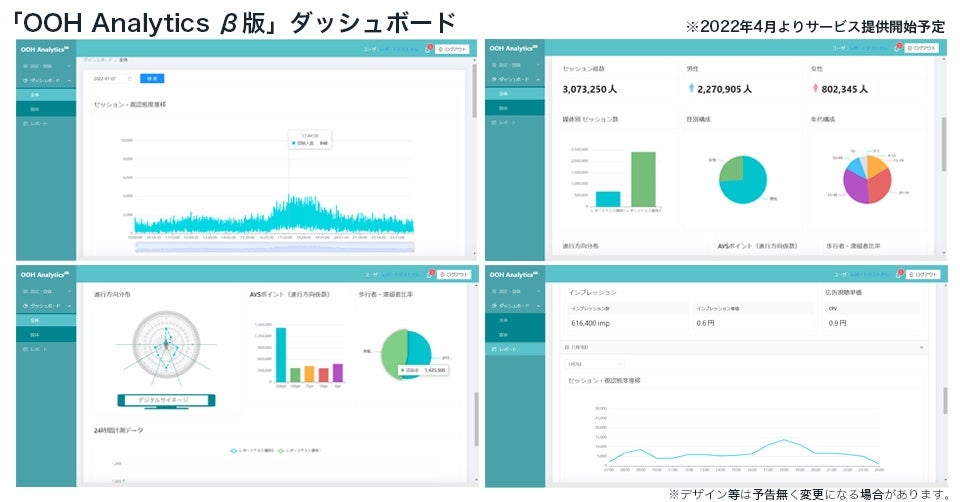The height and width of the screenshot is (502, 960).
Task: Click the vertical scrollbar of the impression report screen
Action: [943, 401]
